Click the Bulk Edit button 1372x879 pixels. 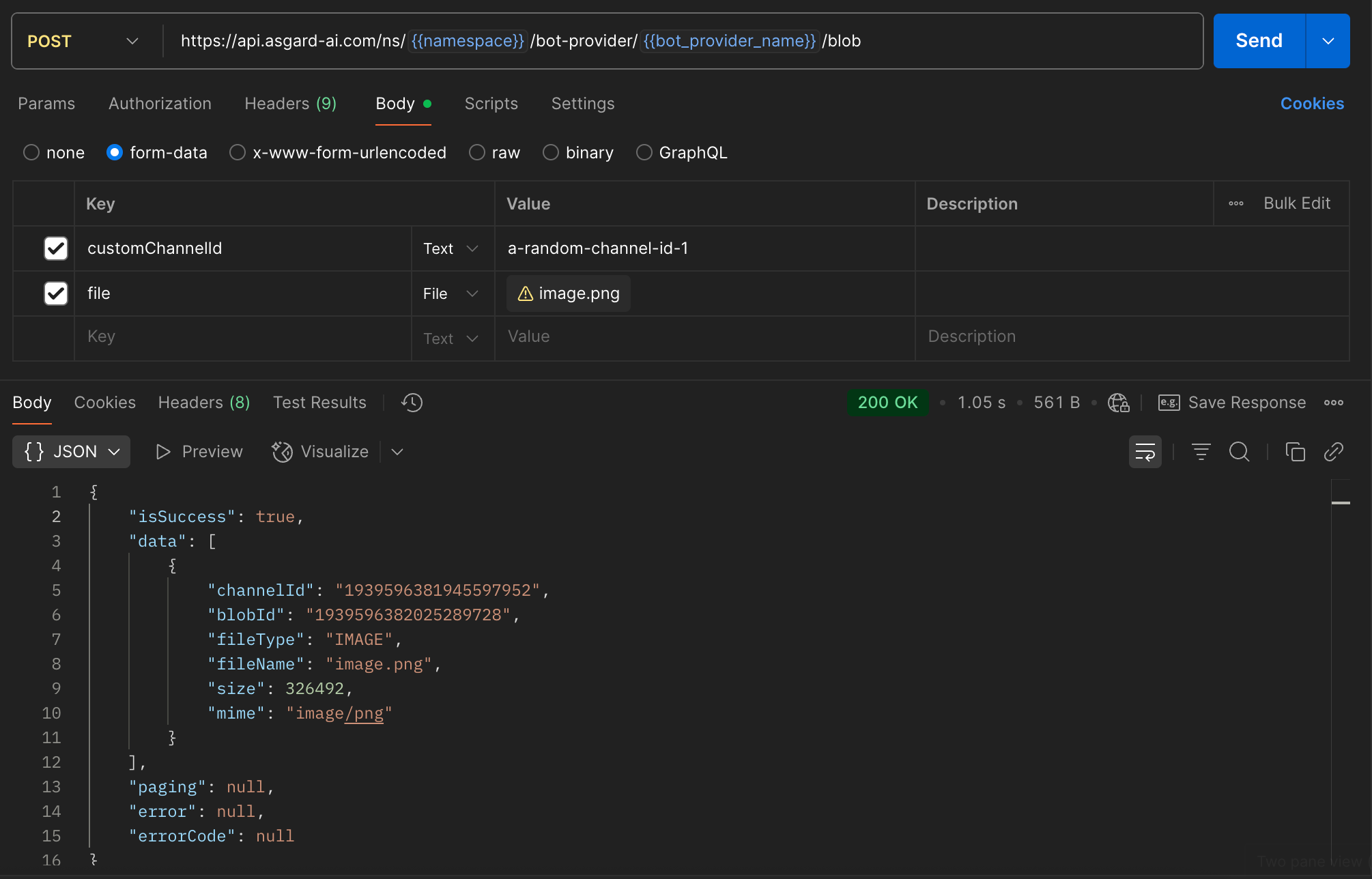1296,203
